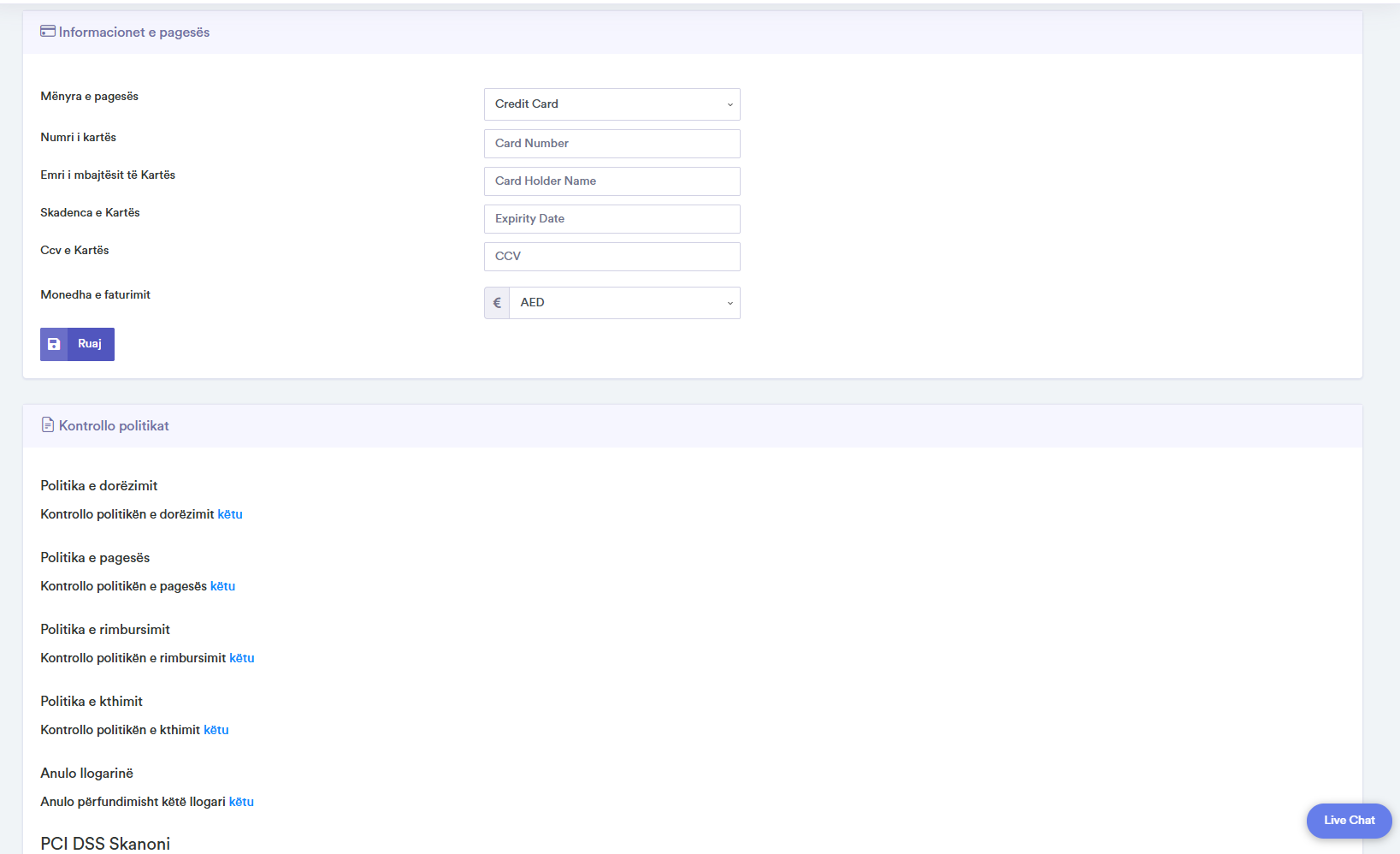The height and width of the screenshot is (854, 1400).
Task: Click the Politika e kthimit heading
Action: (x=92, y=702)
